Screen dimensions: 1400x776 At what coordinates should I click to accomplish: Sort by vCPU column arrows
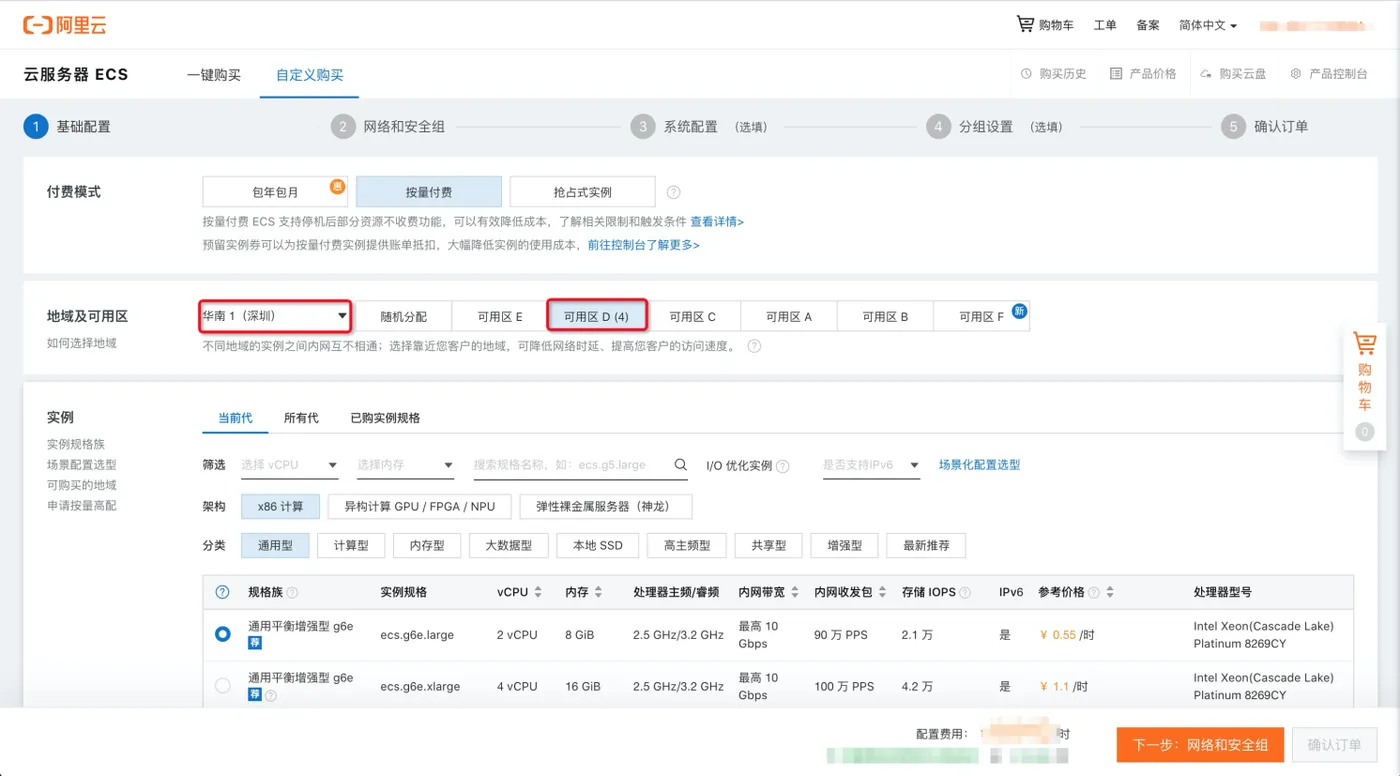tap(538, 592)
